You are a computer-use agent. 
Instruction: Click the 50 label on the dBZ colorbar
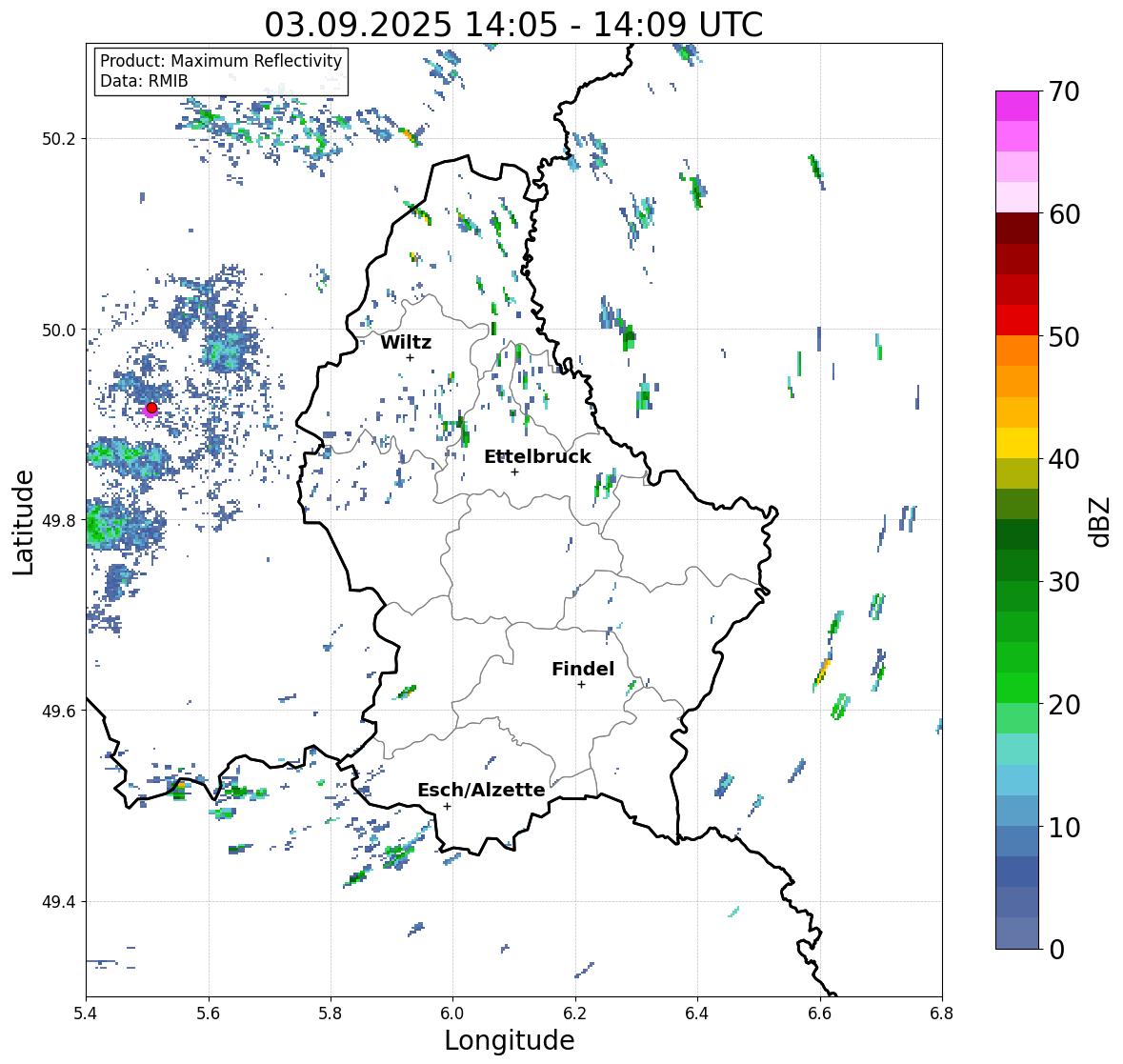(1064, 336)
